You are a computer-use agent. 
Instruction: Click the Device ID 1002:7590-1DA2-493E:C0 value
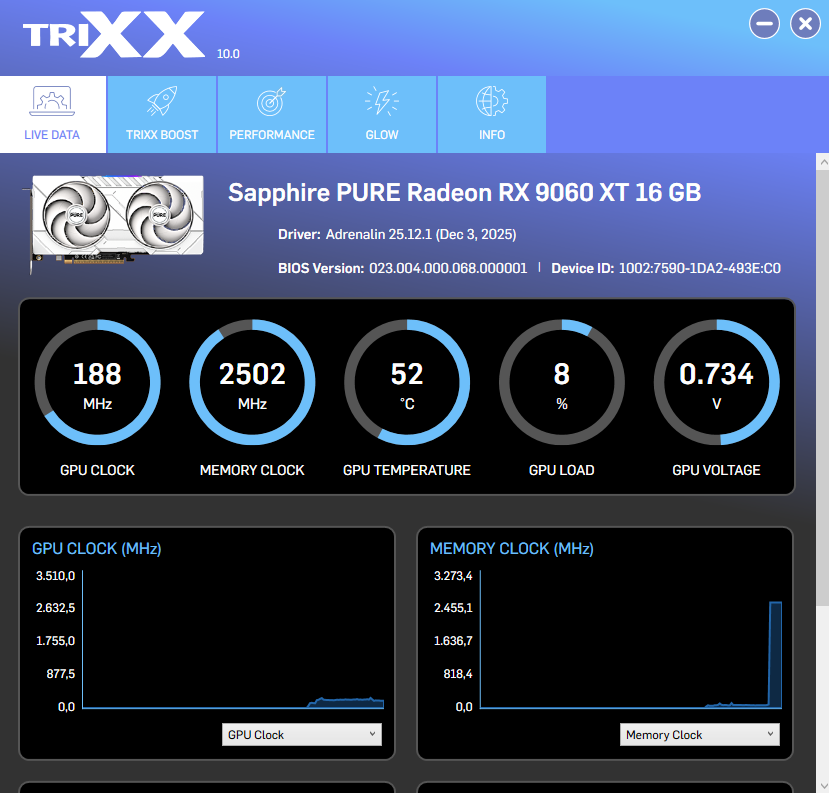tap(699, 268)
